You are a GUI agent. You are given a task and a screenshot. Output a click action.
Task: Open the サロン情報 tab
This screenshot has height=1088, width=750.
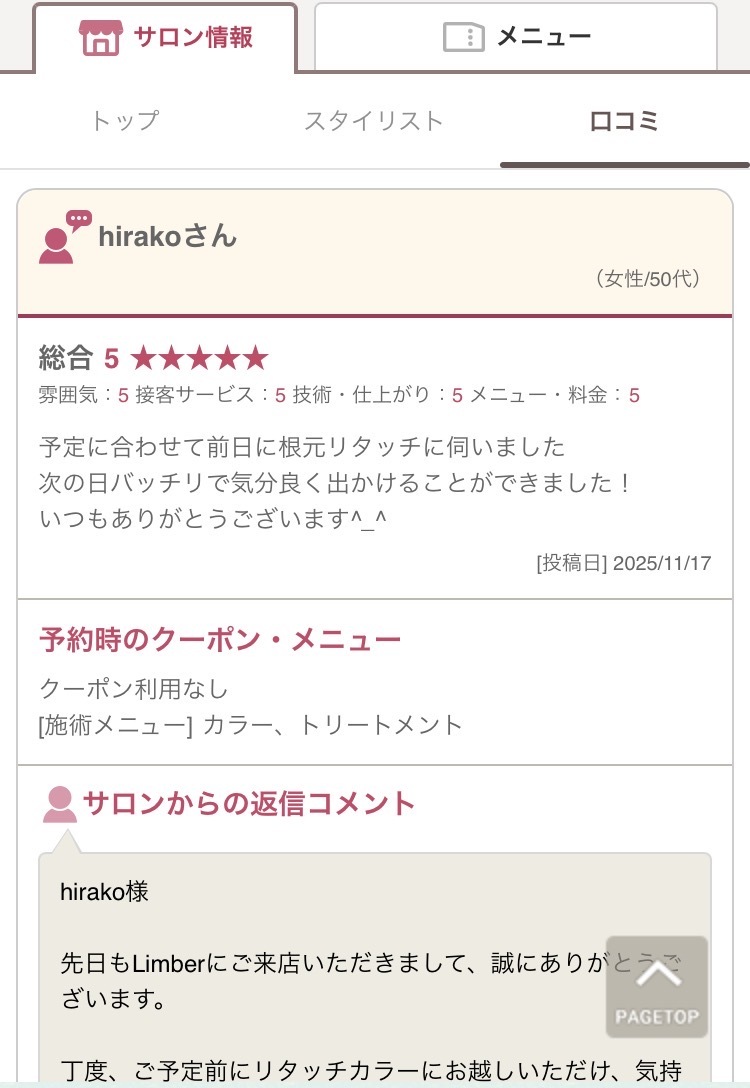(166, 38)
